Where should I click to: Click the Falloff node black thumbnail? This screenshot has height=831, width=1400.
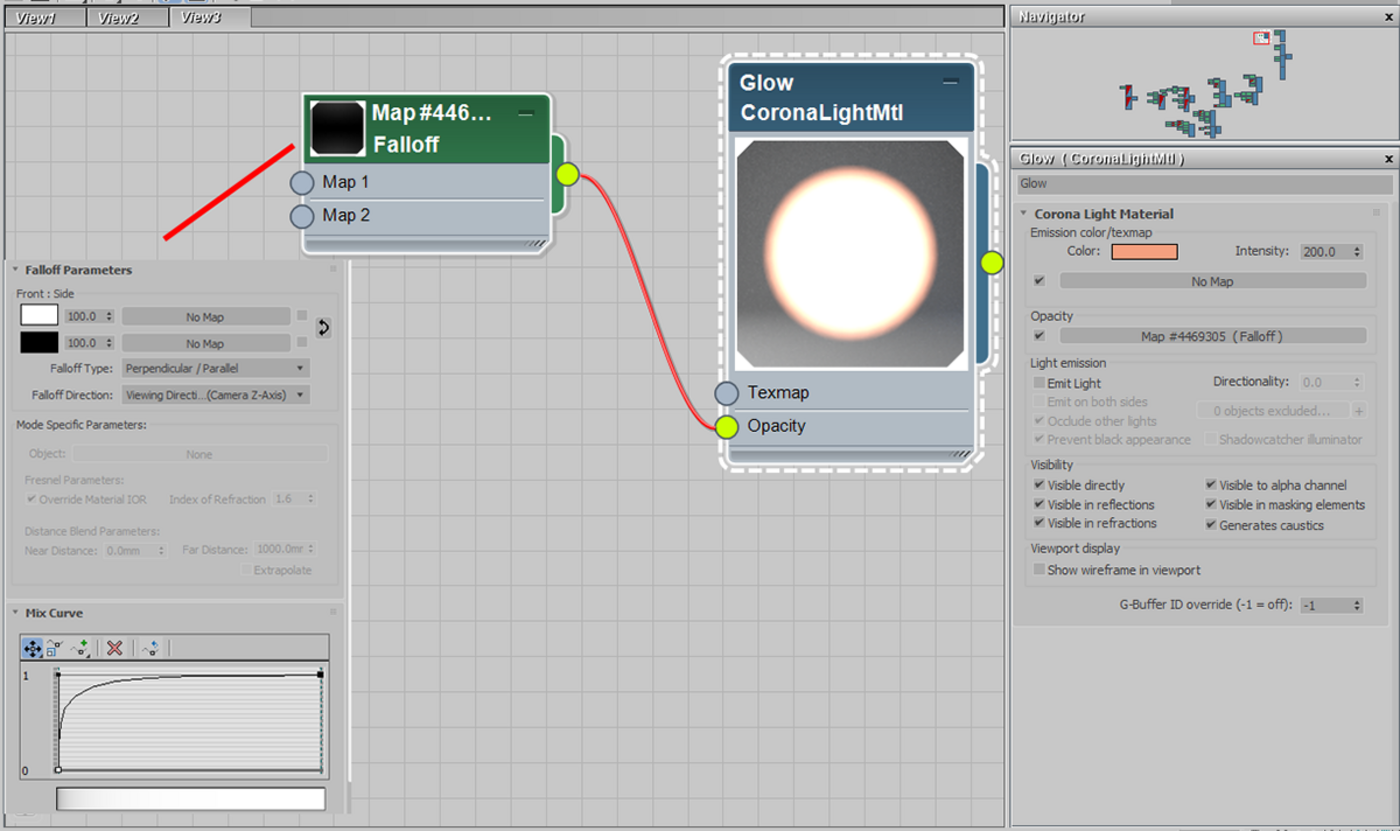337,128
